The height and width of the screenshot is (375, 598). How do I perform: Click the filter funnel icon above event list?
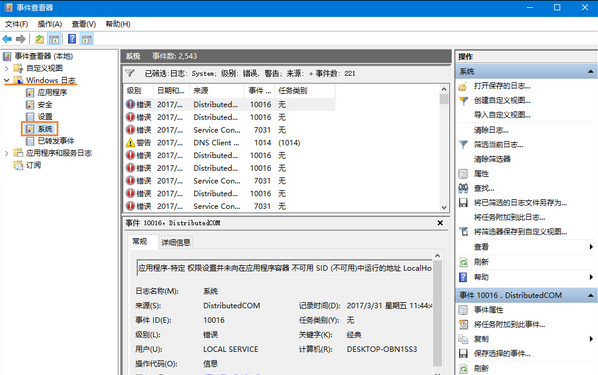130,73
